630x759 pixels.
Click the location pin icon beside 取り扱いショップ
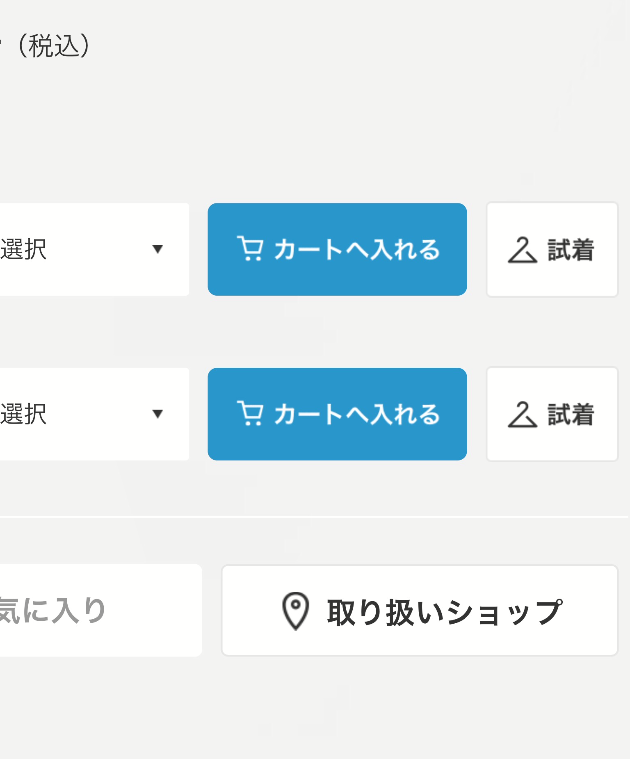click(295, 611)
